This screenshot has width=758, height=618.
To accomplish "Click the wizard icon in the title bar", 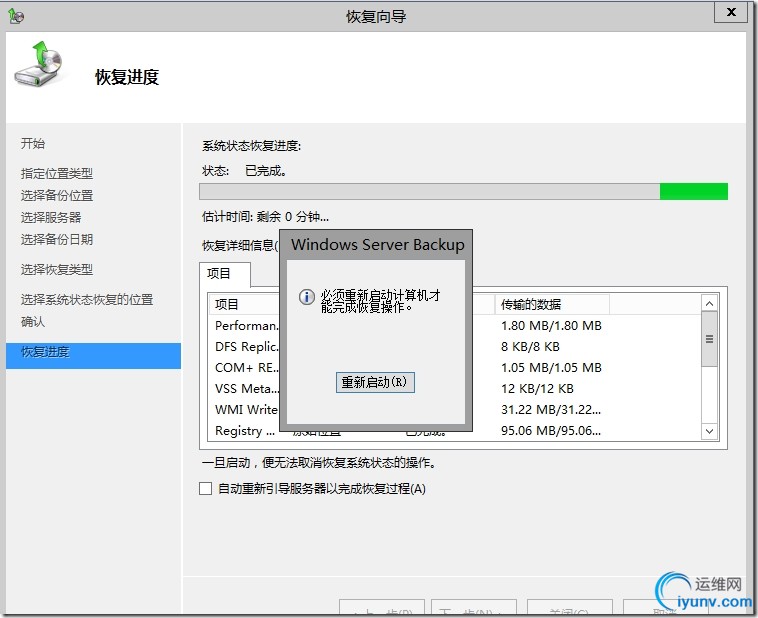I will pyautogui.click(x=16, y=16).
